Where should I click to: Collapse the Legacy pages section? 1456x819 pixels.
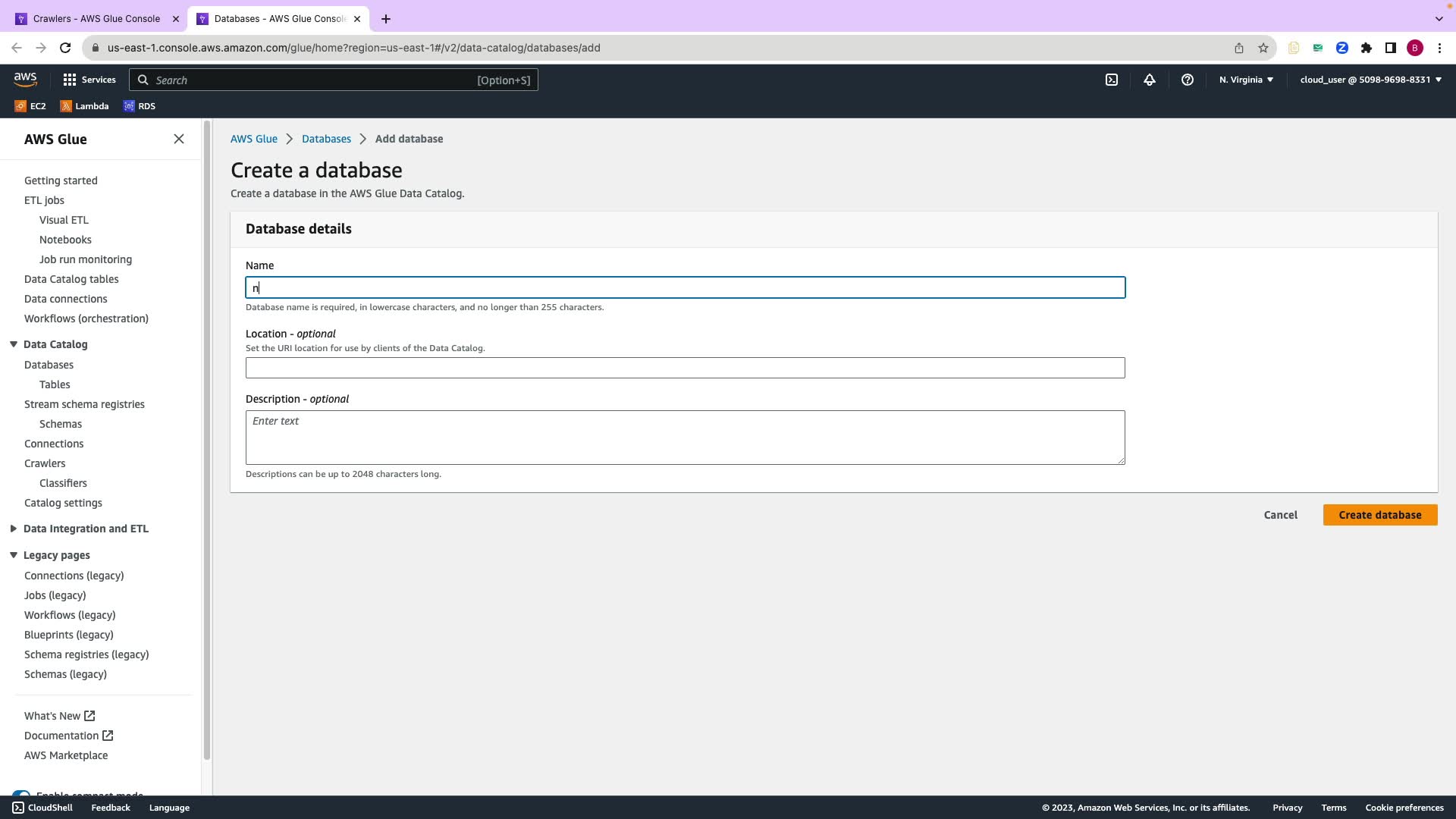coord(14,555)
